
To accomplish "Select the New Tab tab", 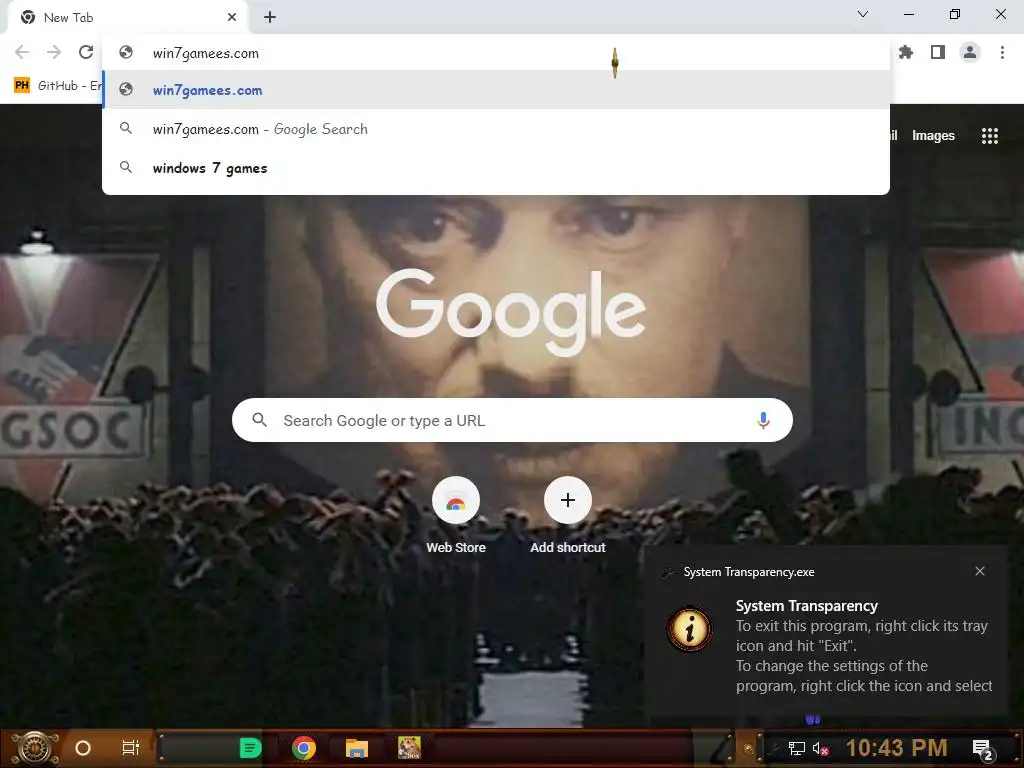I will pos(127,18).
